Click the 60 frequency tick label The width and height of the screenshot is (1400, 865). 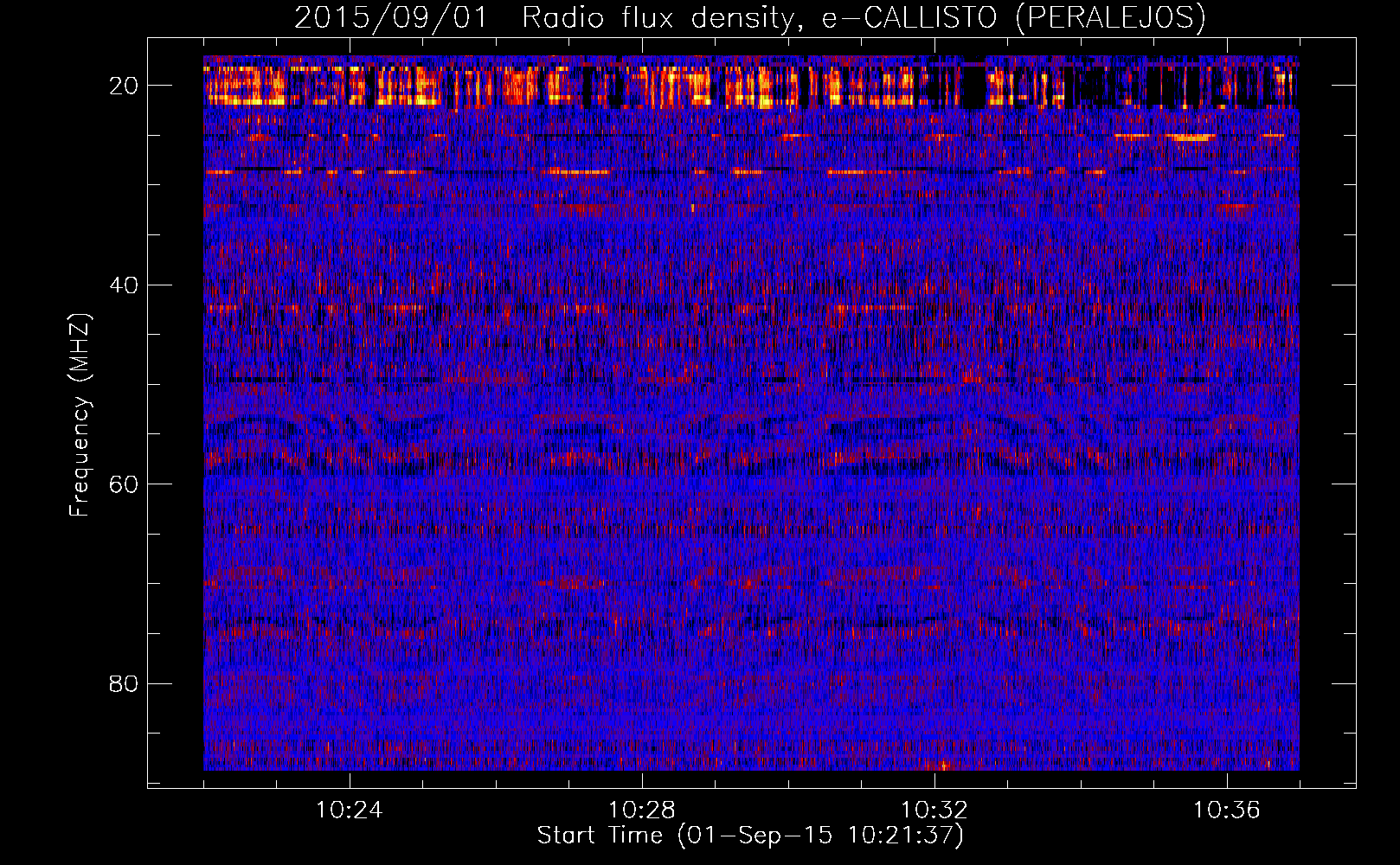pos(124,484)
